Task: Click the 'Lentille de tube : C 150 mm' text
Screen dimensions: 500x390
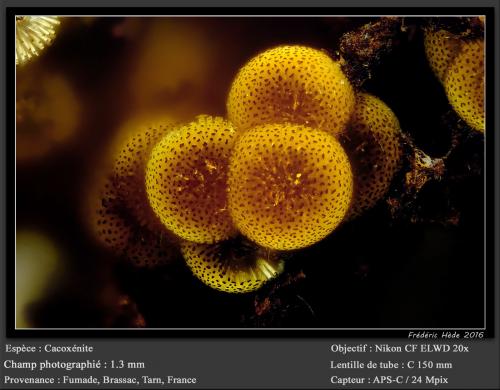Action: (x=391, y=365)
